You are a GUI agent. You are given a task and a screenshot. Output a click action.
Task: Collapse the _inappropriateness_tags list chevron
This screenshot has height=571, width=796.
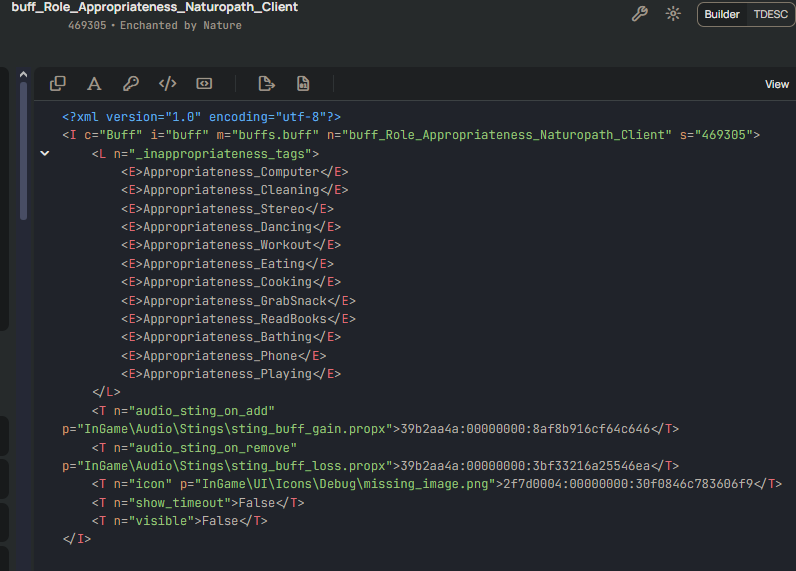pos(44,154)
